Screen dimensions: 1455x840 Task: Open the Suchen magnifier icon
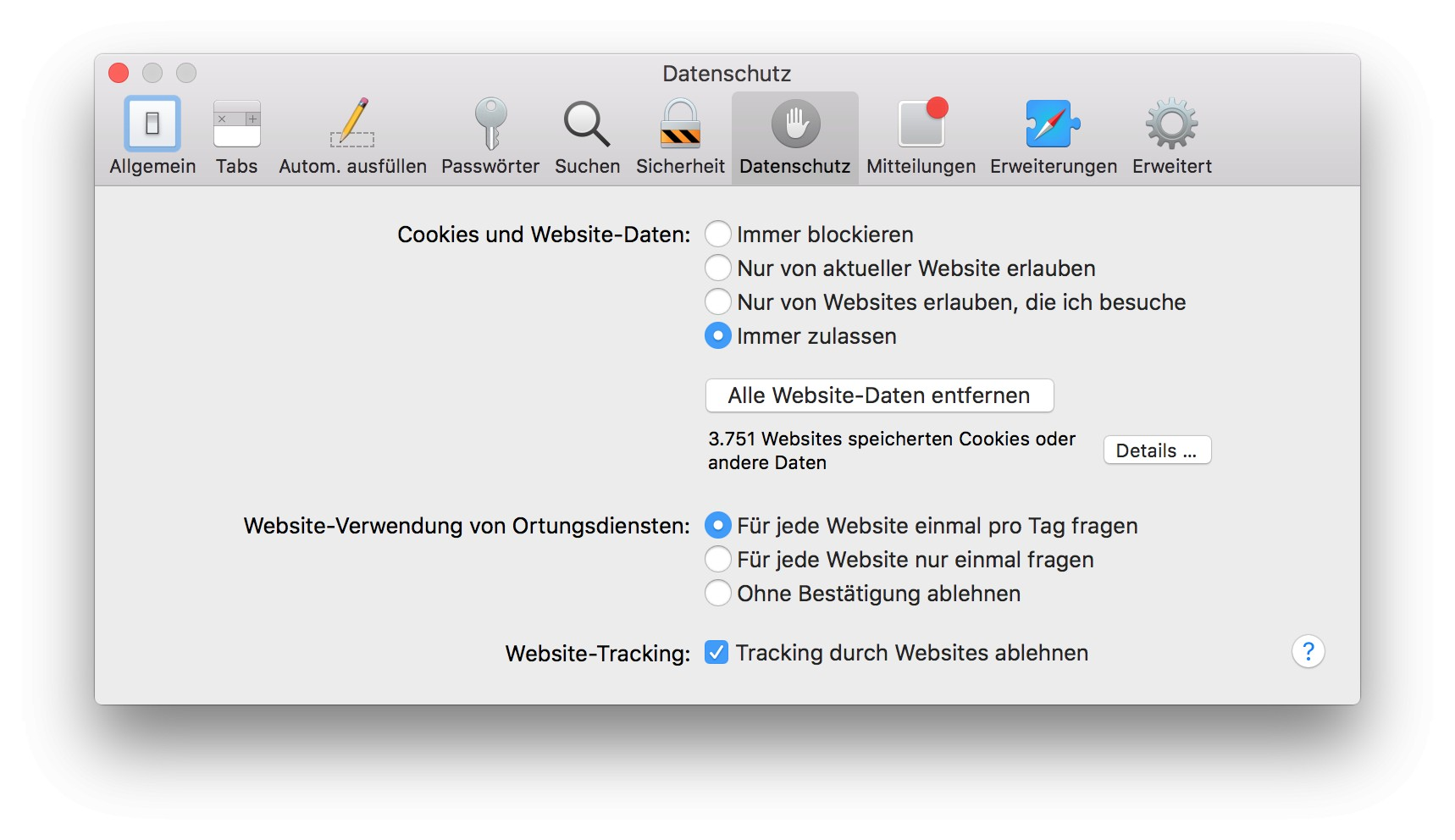coord(587,124)
